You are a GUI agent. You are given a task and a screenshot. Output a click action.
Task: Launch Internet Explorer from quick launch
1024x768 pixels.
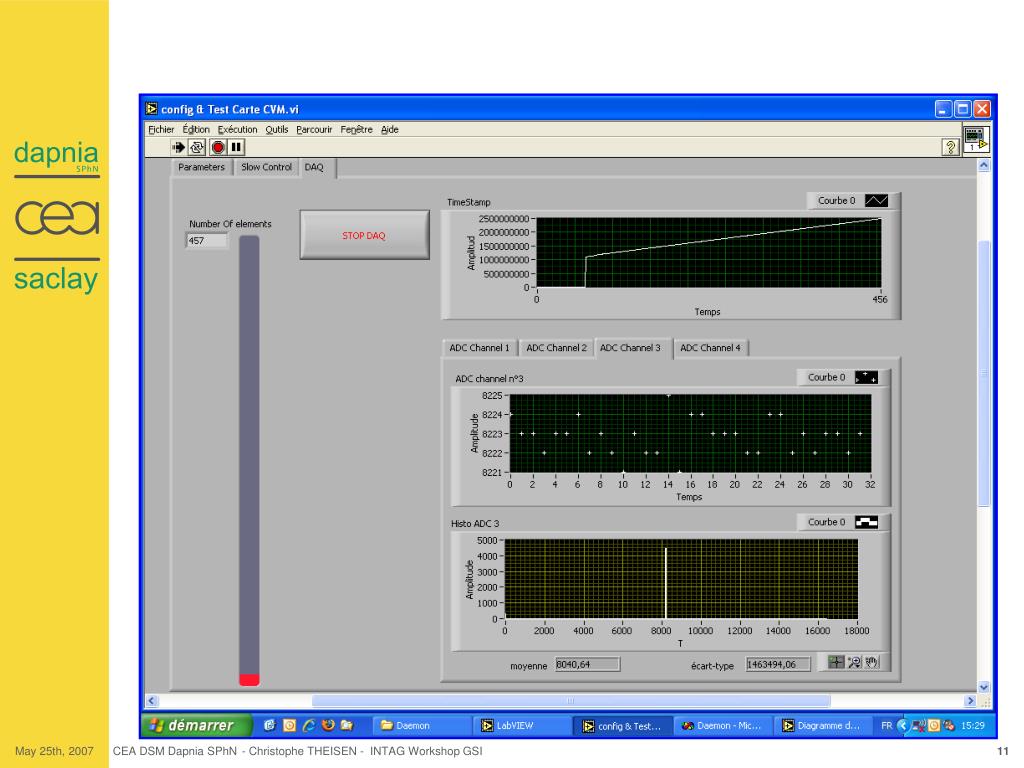click(309, 725)
